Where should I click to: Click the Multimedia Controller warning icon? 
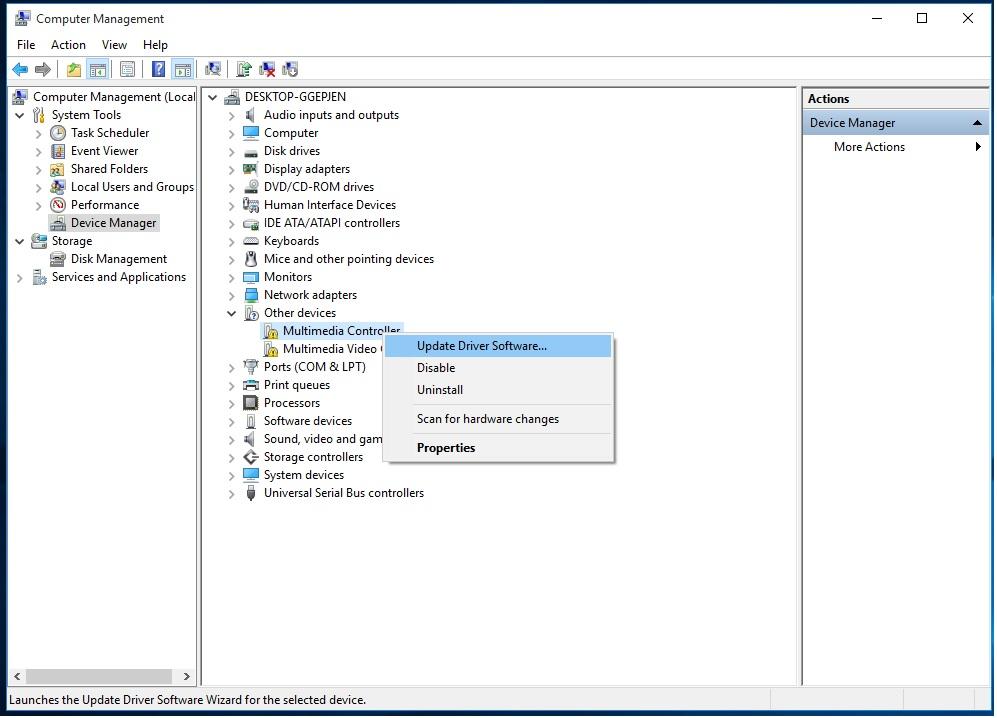(271, 331)
